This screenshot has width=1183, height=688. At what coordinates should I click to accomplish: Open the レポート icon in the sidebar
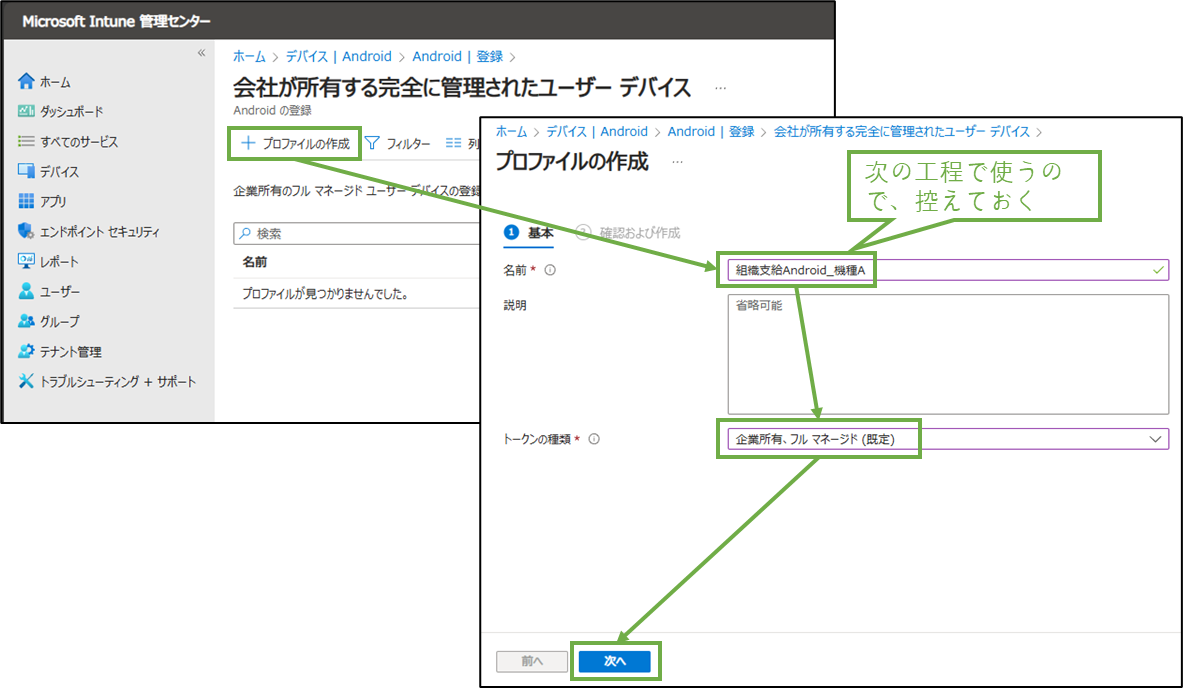click(x=26, y=261)
